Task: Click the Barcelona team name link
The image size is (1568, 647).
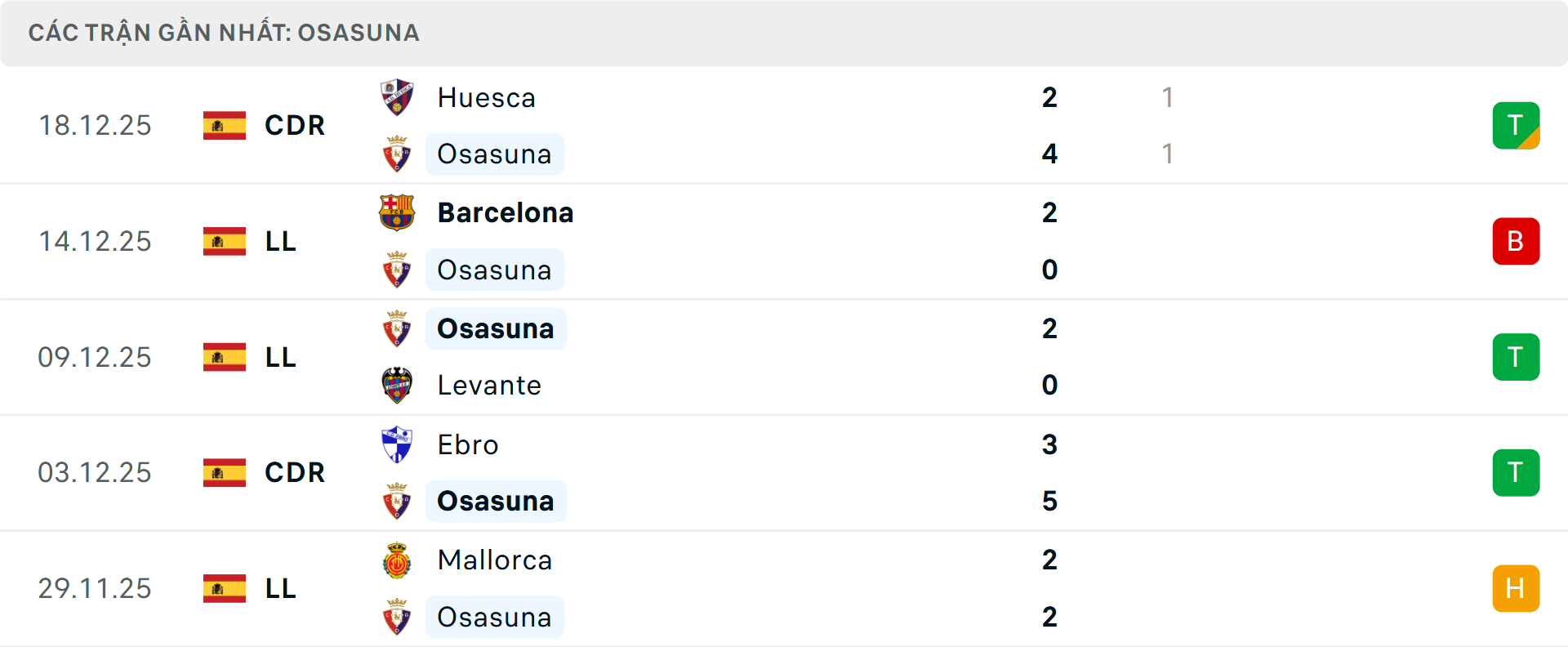Action: 506,212
